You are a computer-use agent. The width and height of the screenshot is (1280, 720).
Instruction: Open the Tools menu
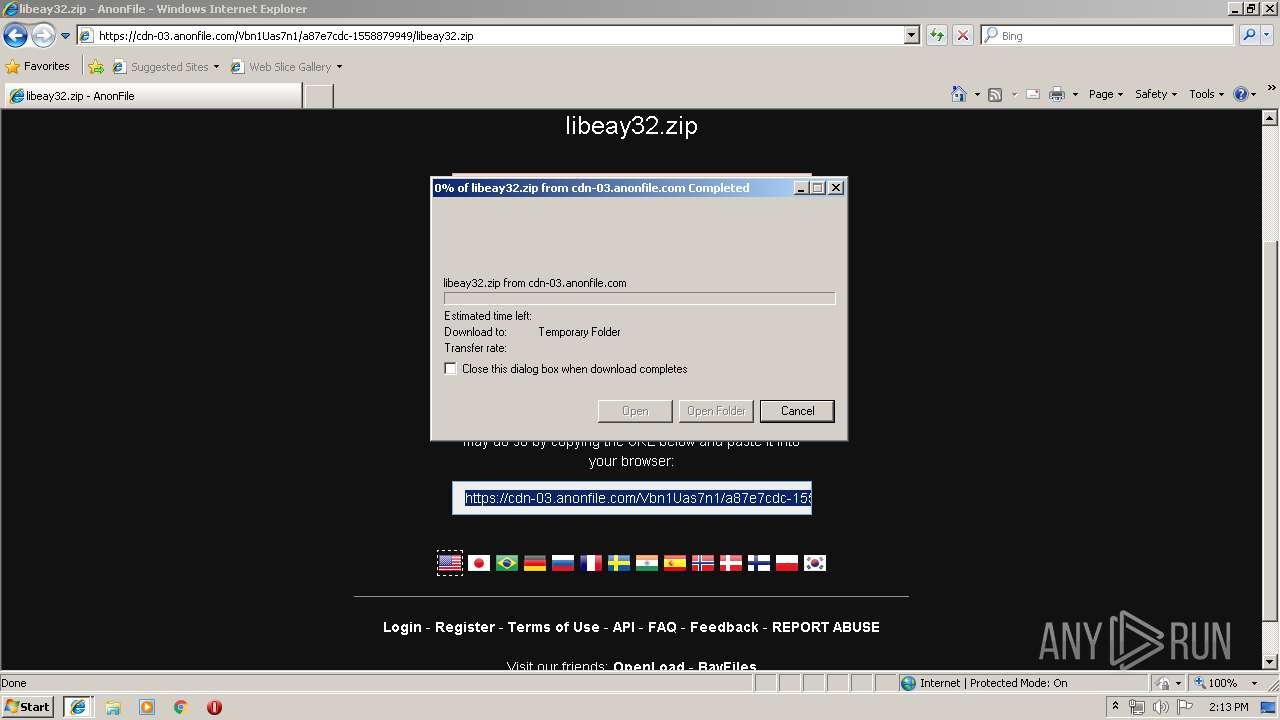[1206, 94]
